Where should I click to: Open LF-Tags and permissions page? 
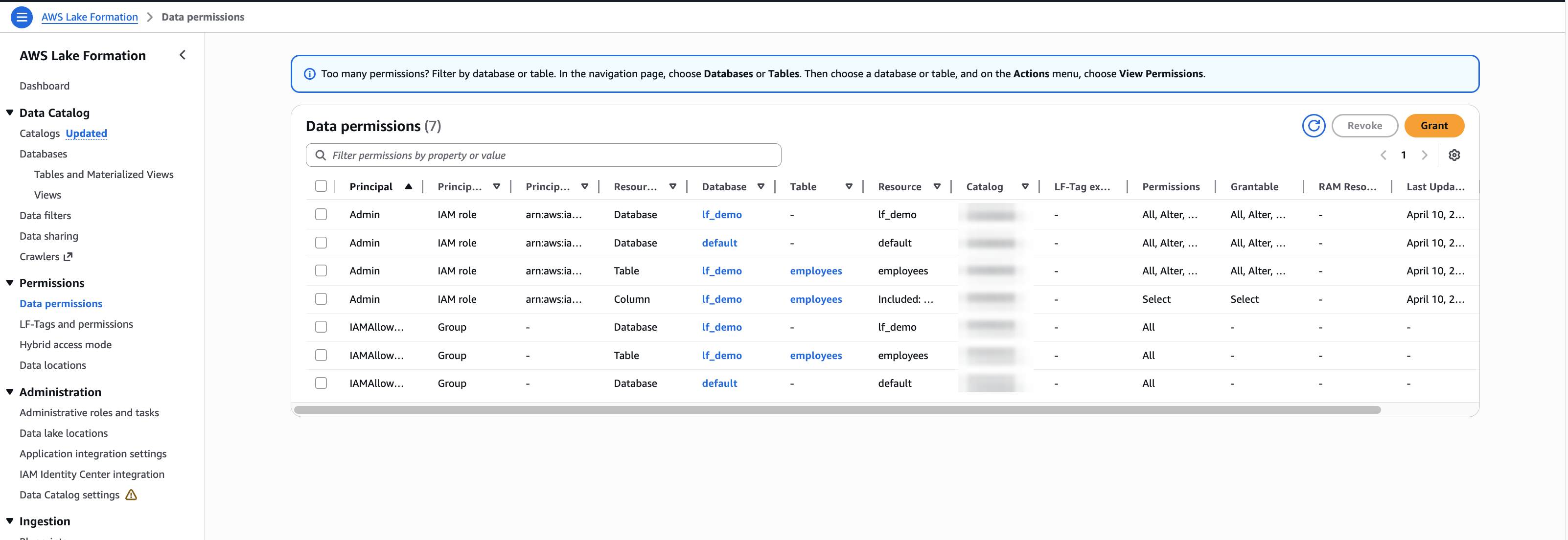click(x=76, y=325)
